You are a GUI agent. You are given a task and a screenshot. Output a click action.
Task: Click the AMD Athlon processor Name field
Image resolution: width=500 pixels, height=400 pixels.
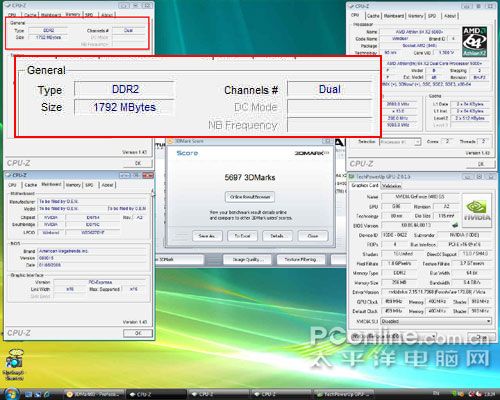419,32
